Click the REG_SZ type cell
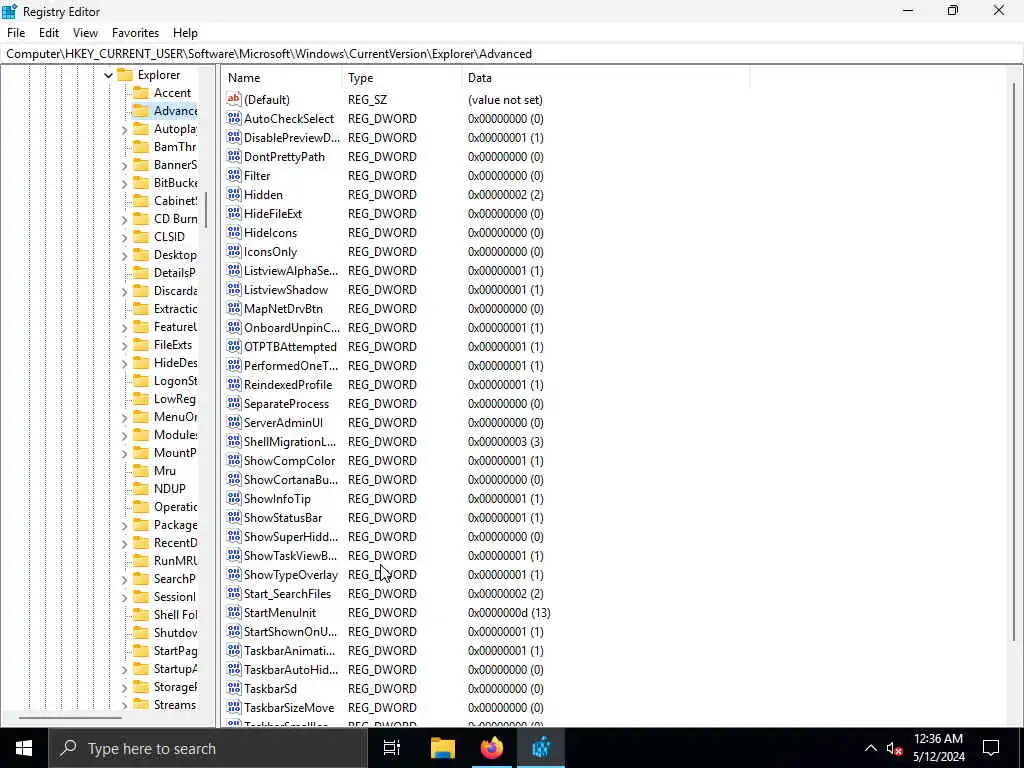The height and width of the screenshot is (768, 1024). point(367,100)
